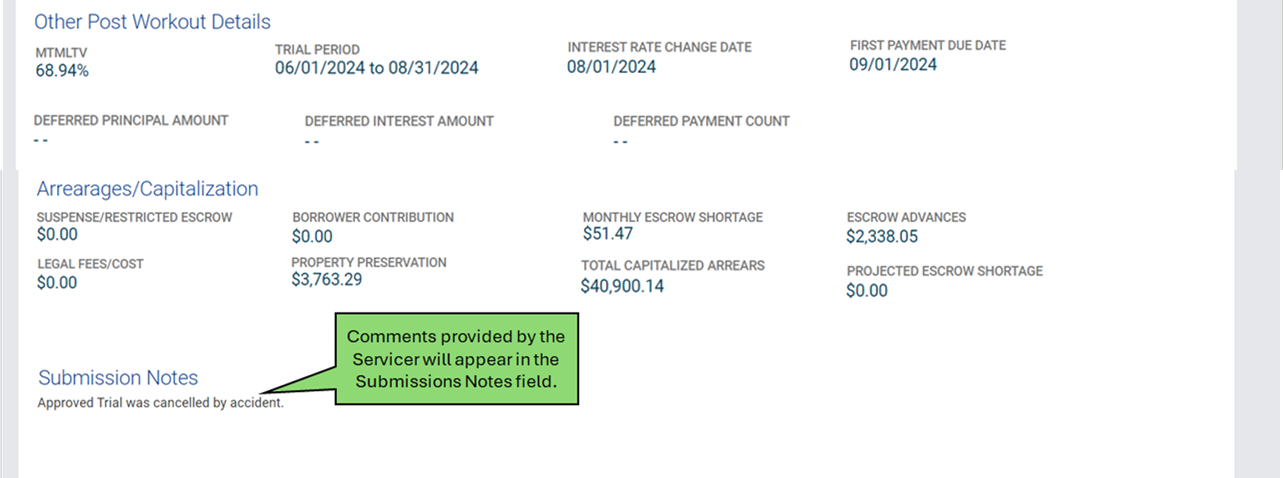The image size is (1283, 478).
Task: Click the Deferred Payment Count label
Action: point(701,121)
